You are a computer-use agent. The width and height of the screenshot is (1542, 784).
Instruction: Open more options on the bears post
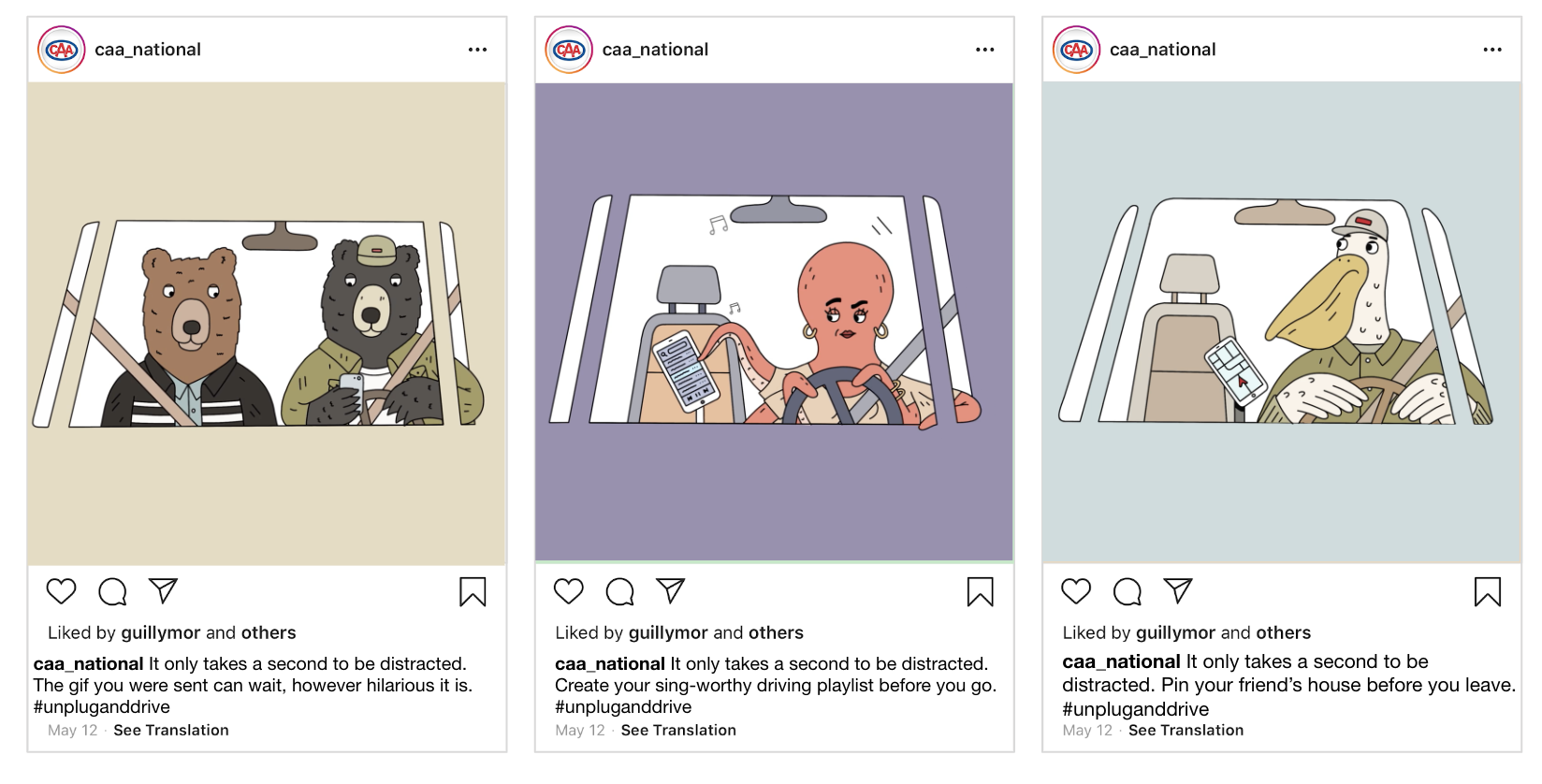(x=477, y=50)
